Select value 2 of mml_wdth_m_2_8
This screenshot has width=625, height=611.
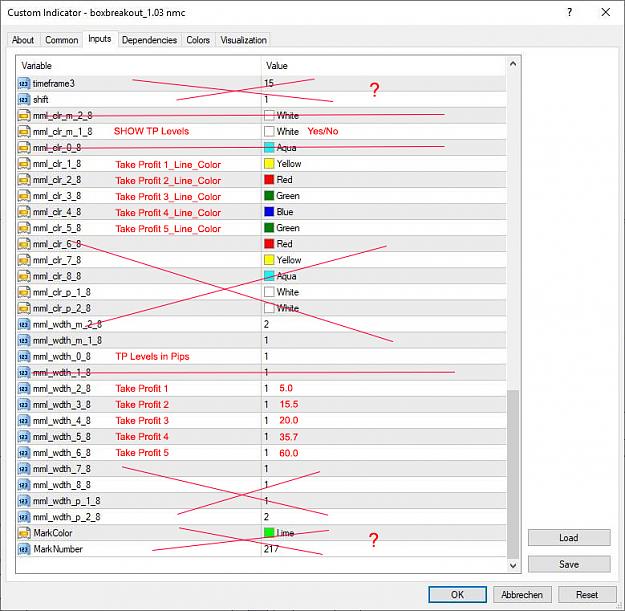pos(266,324)
